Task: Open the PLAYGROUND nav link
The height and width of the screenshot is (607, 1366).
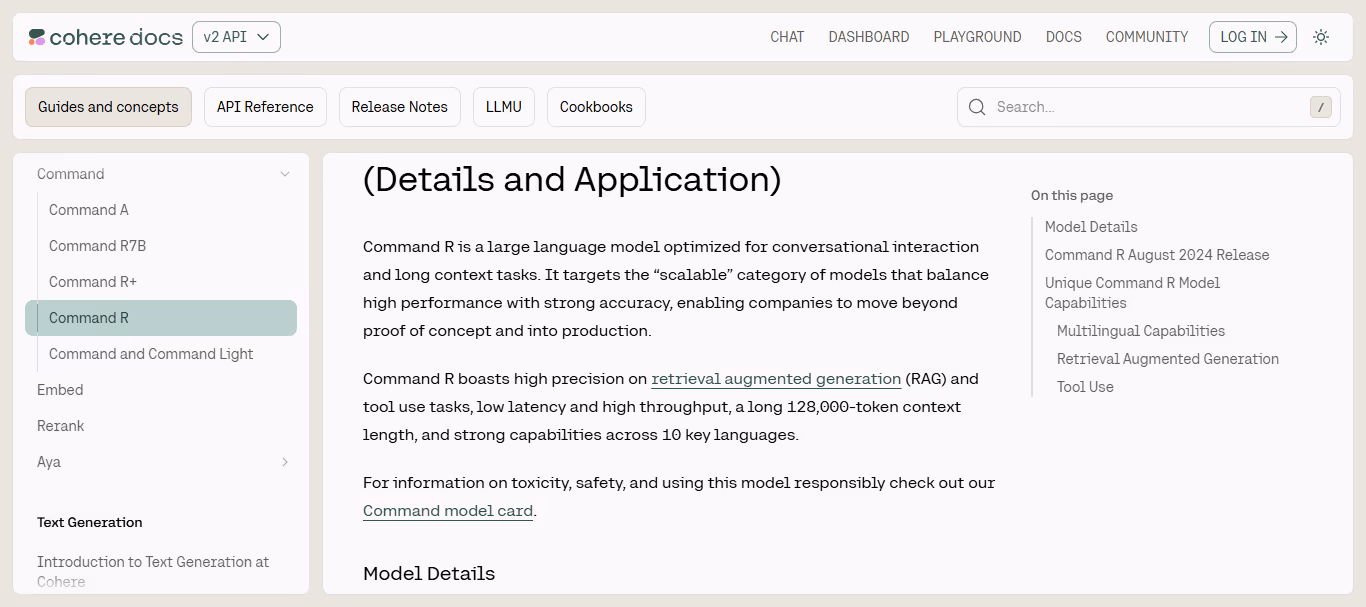Action: (977, 37)
